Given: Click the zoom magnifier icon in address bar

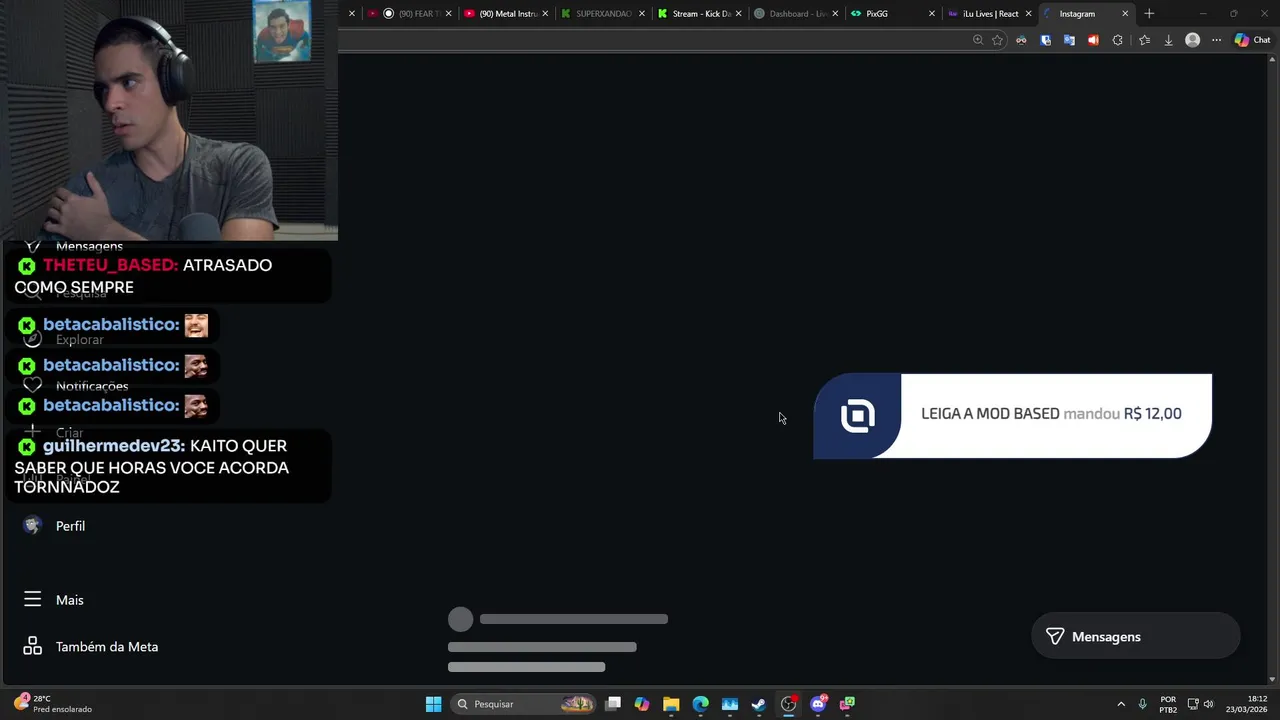Looking at the screenshot, I should click(978, 40).
